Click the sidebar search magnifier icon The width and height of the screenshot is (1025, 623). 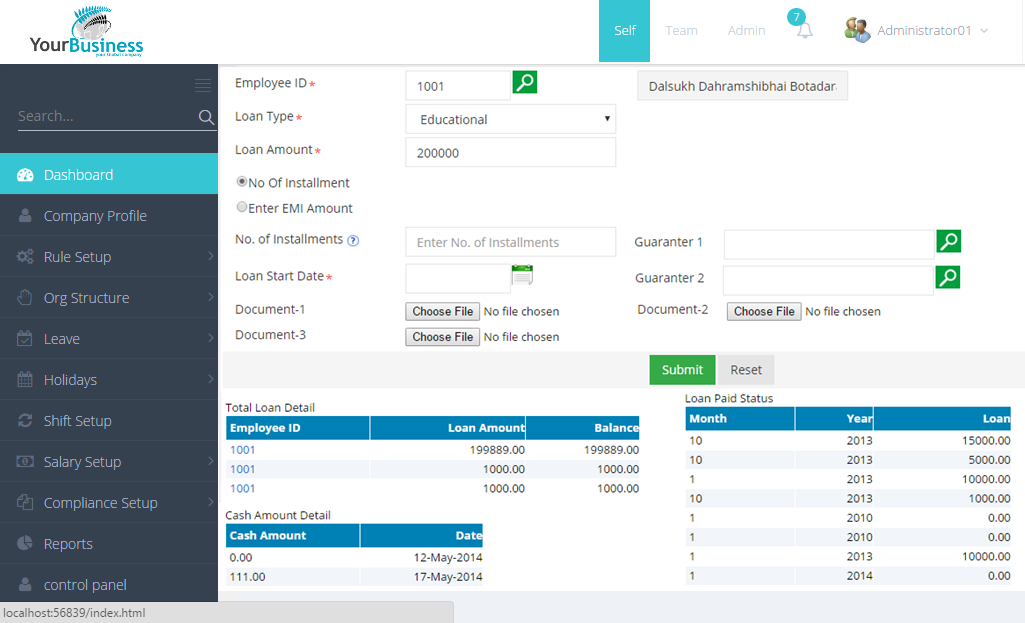pos(206,117)
